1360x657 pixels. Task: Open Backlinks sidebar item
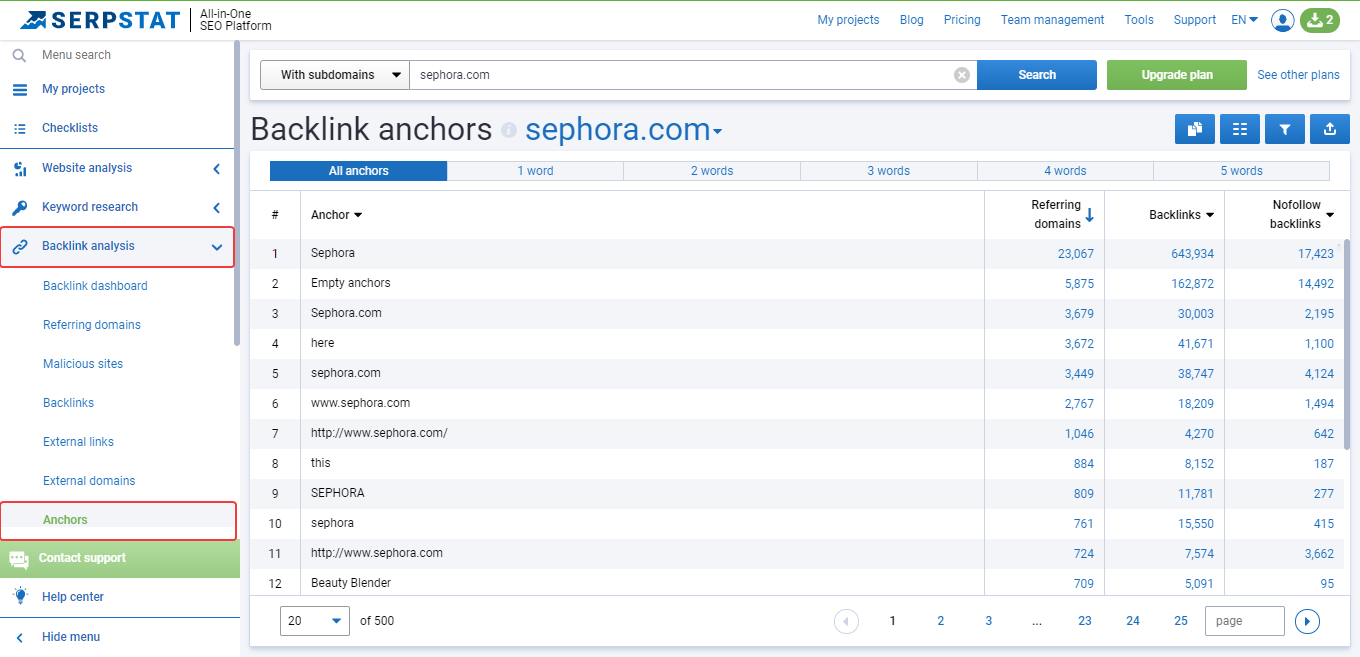[x=68, y=403]
